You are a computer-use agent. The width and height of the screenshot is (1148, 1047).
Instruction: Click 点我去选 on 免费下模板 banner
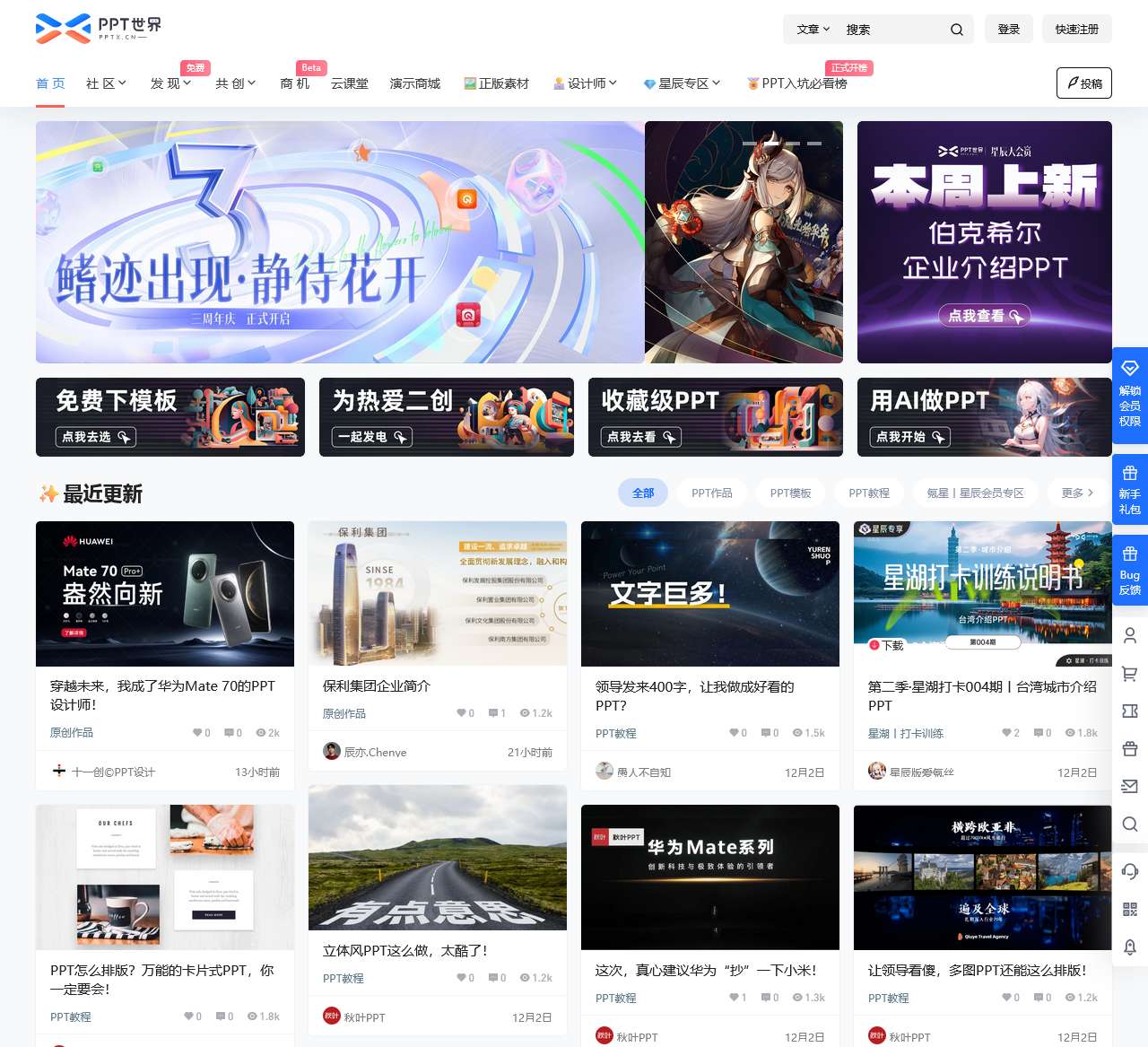pyautogui.click(x=95, y=437)
